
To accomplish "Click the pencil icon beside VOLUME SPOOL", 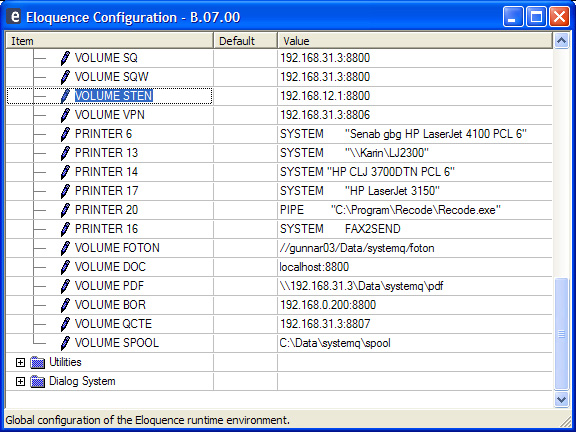I will 65,343.
